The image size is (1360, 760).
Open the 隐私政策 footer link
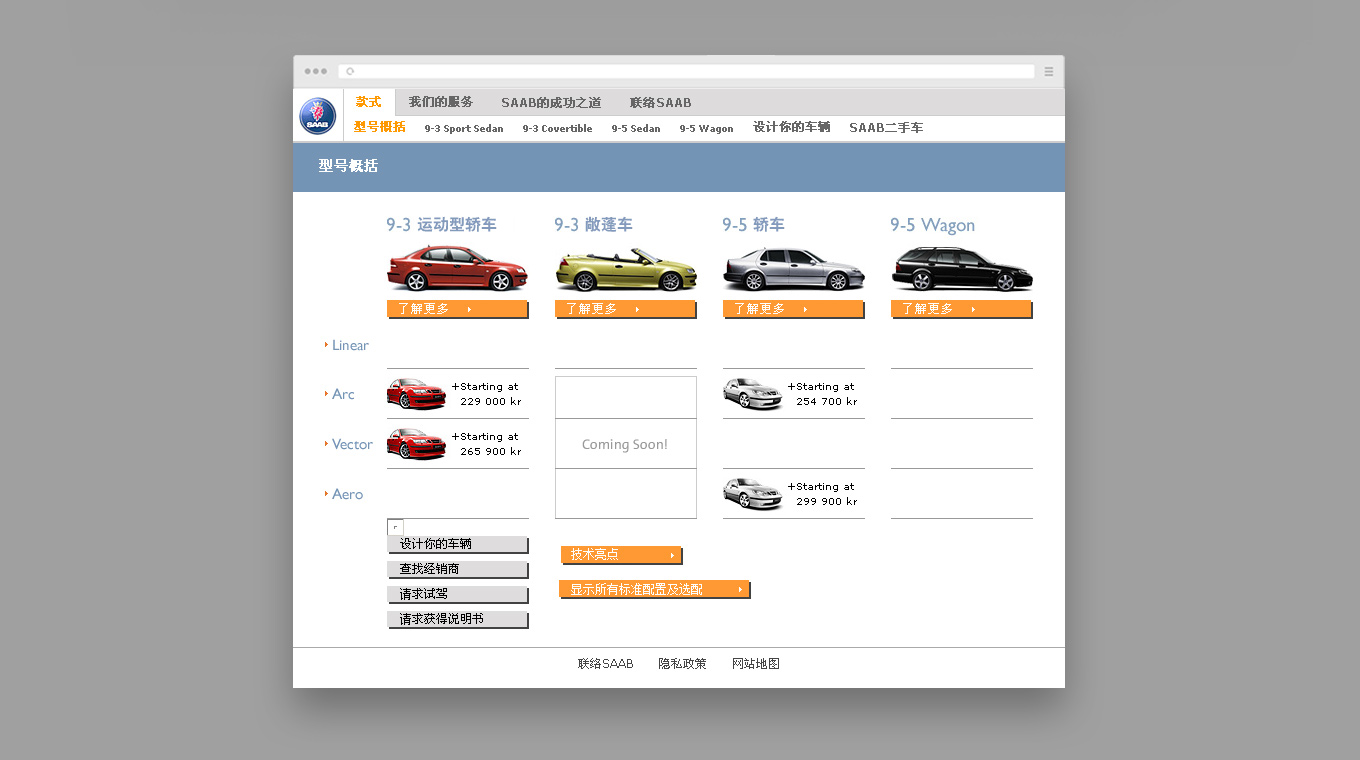tap(682, 664)
